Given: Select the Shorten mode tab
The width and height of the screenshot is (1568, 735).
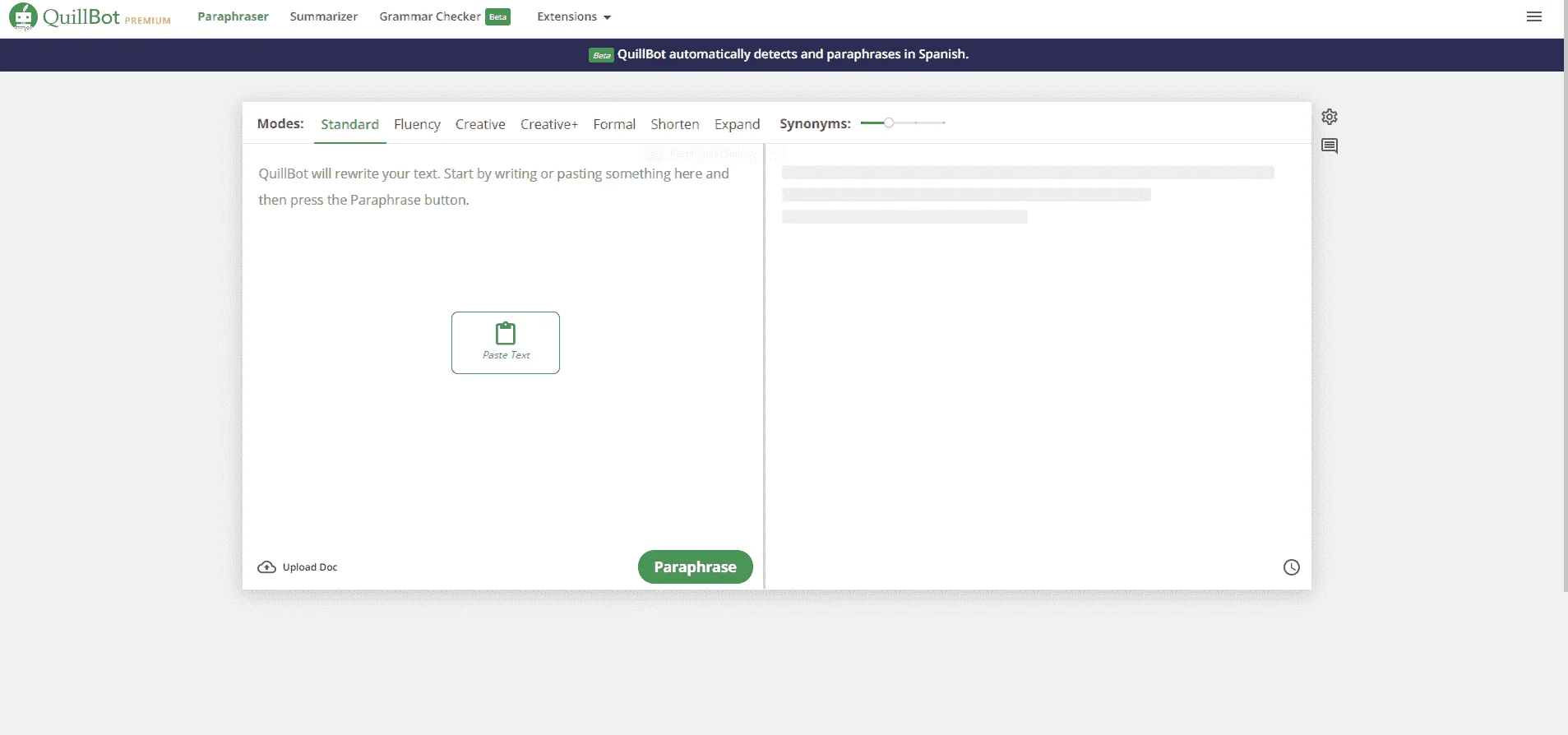Looking at the screenshot, I should tap(675, 124).
